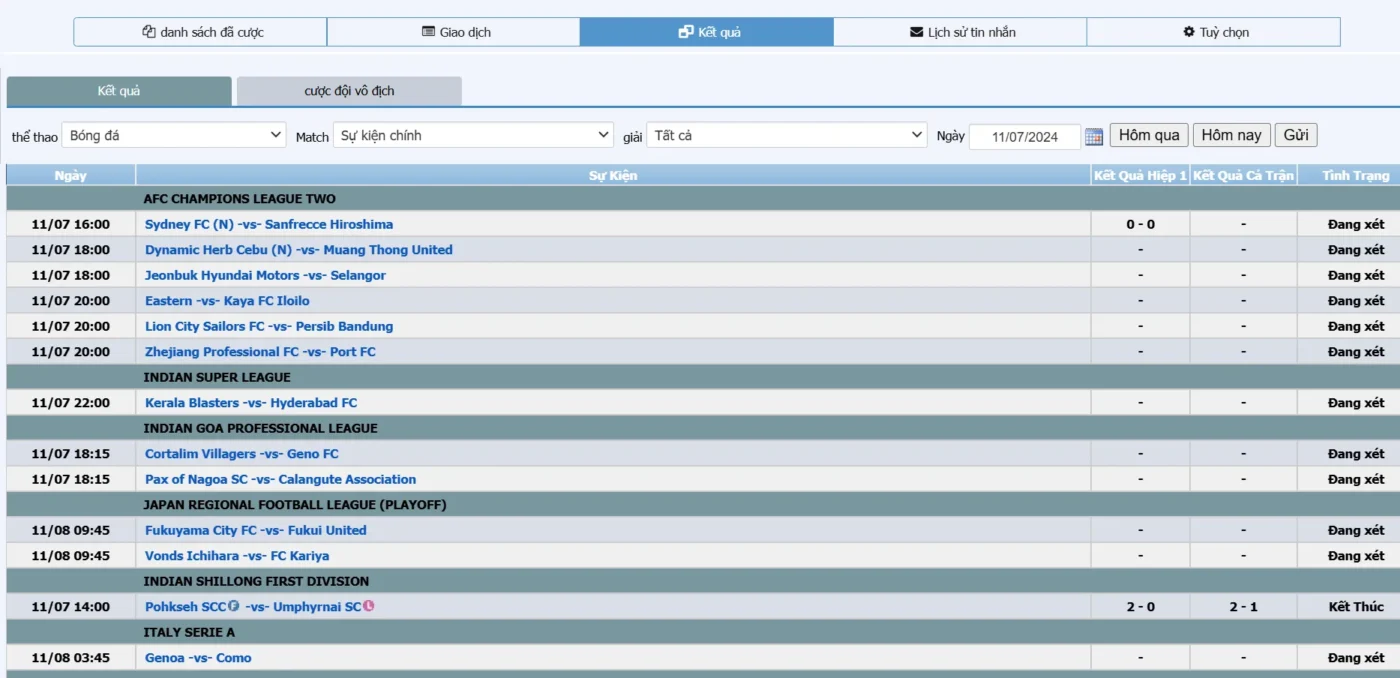
Task: Click the list icon next to Giao dịch
Action: pos(429,32)
